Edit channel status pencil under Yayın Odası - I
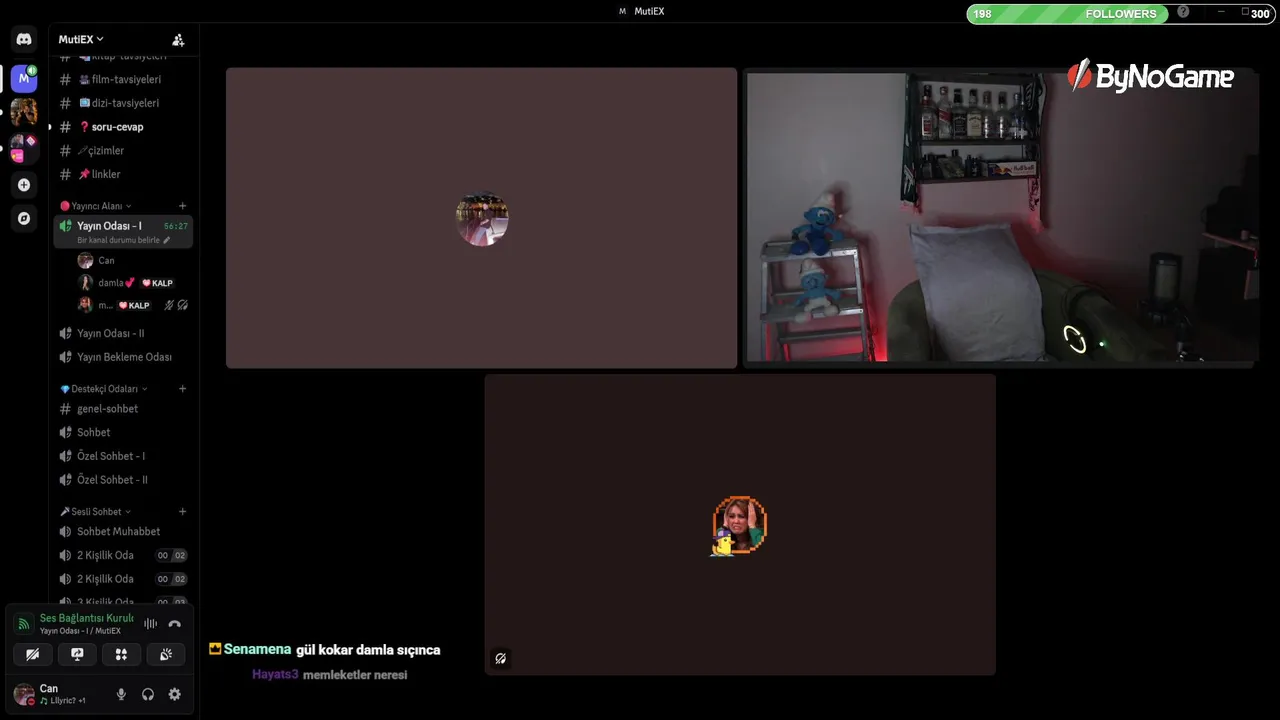The width and height of the screenshot is (1280, 720). coord(167,240)
